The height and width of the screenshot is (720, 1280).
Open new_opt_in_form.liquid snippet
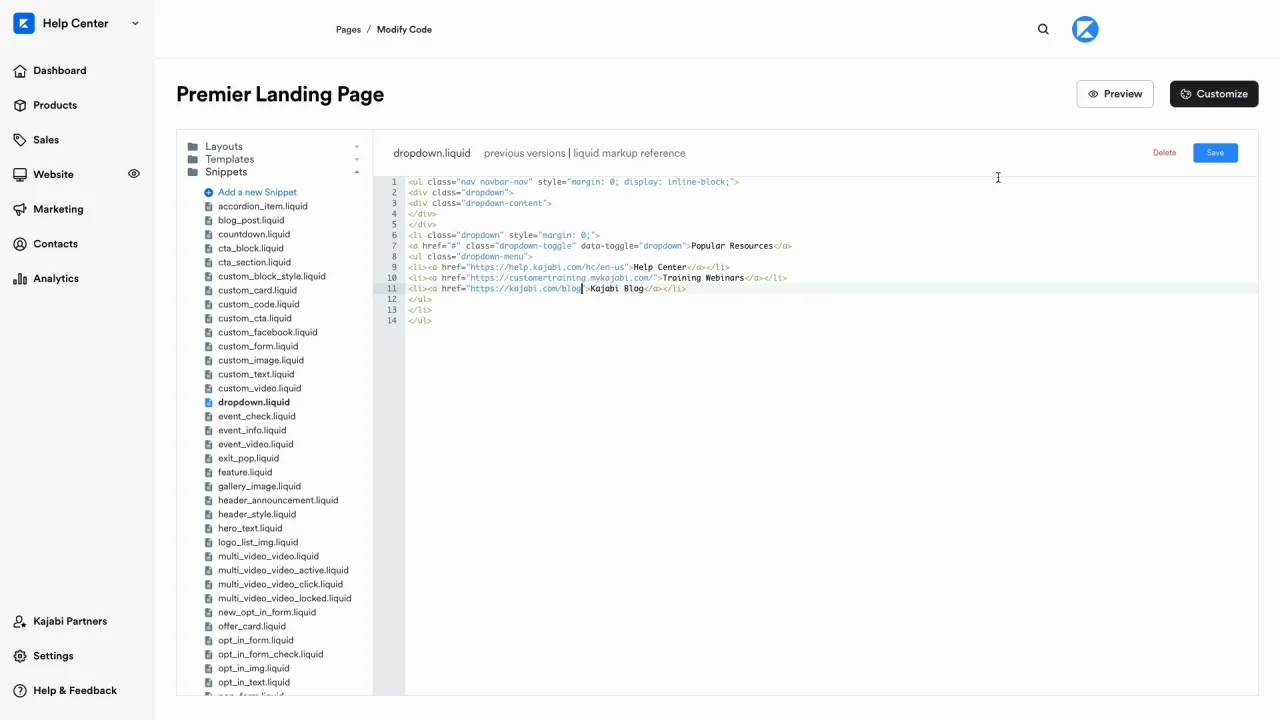267,613
